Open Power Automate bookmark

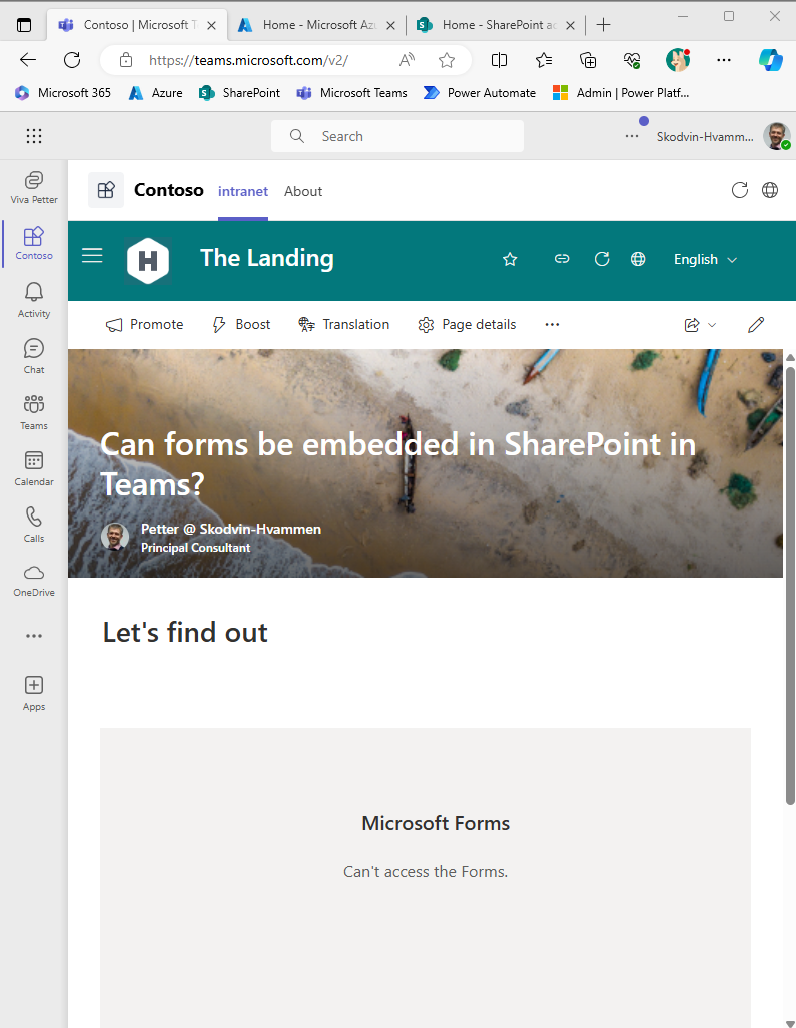pos(480,93)
